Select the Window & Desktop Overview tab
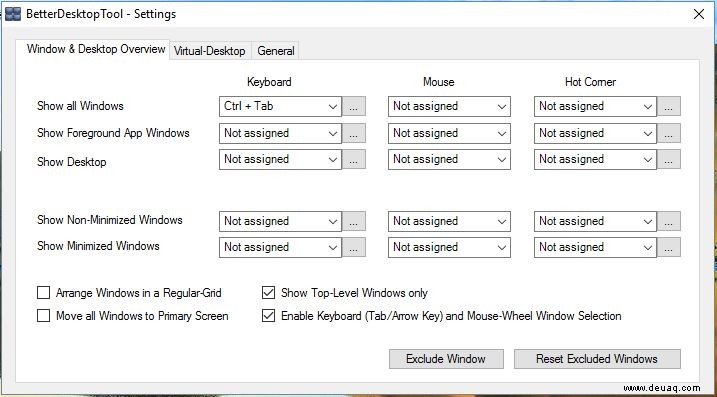717x397 pixels. coord(93,49)
